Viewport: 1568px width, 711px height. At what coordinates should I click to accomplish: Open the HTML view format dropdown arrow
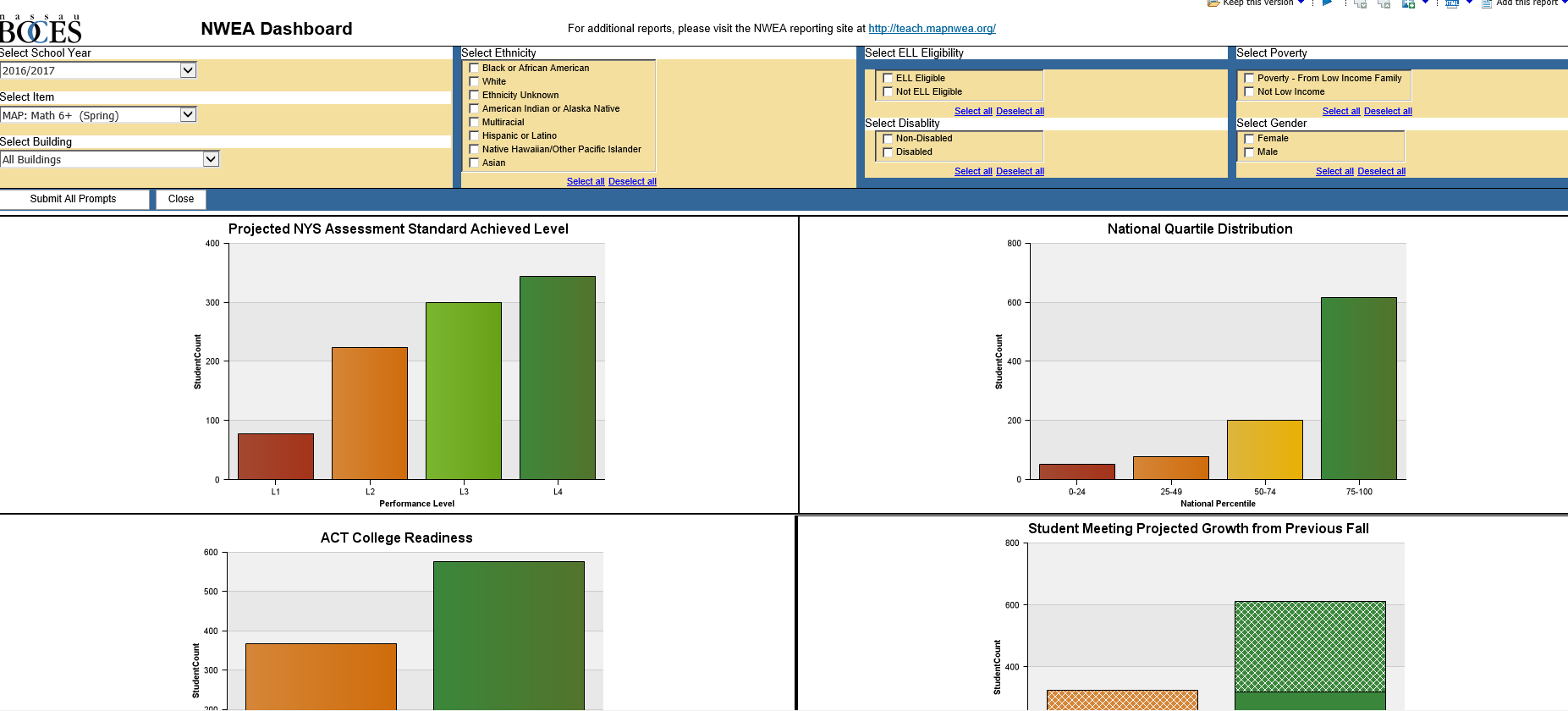[x=1469, y=3]
